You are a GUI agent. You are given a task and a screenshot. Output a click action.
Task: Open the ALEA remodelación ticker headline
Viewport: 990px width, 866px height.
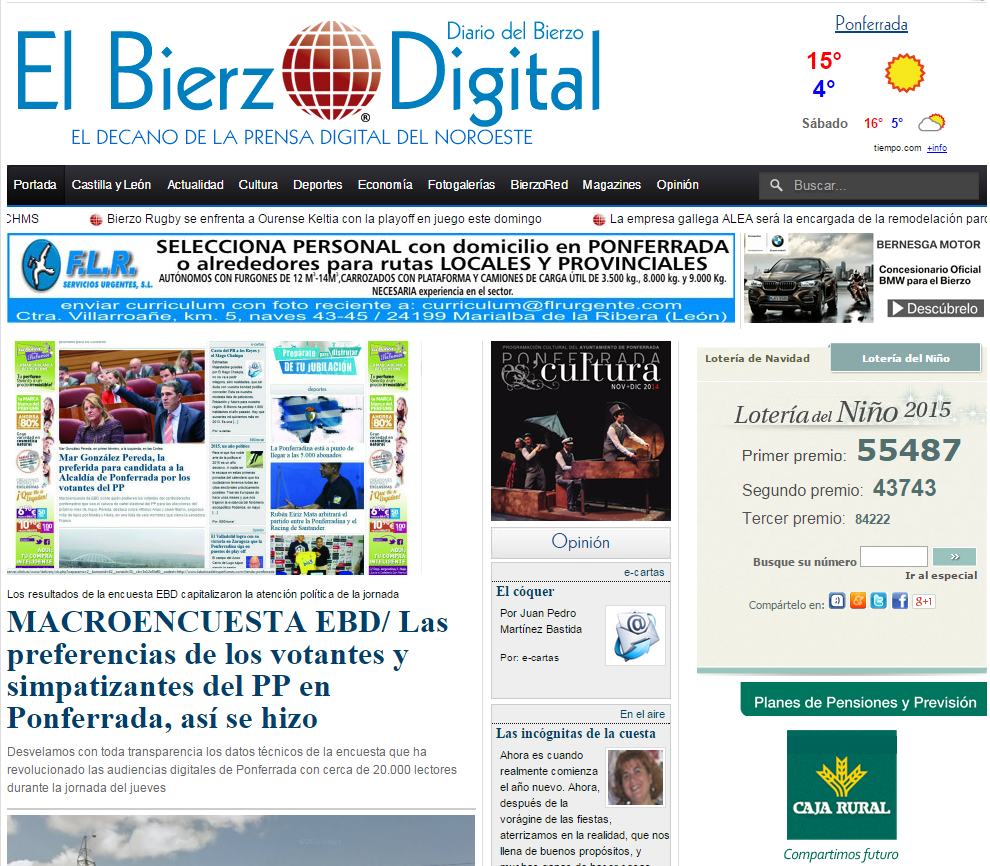pos(797,219)
